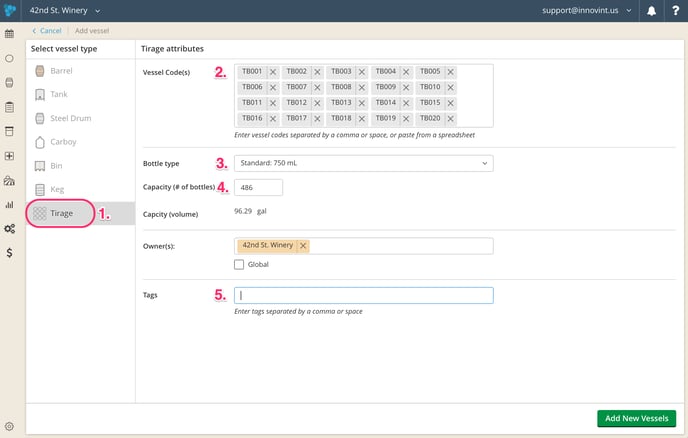Image resolution: width=688 pixels, height=438 pixels.
Task: Remove the TB001 vessel code tag
Action: tap(273, 72)
